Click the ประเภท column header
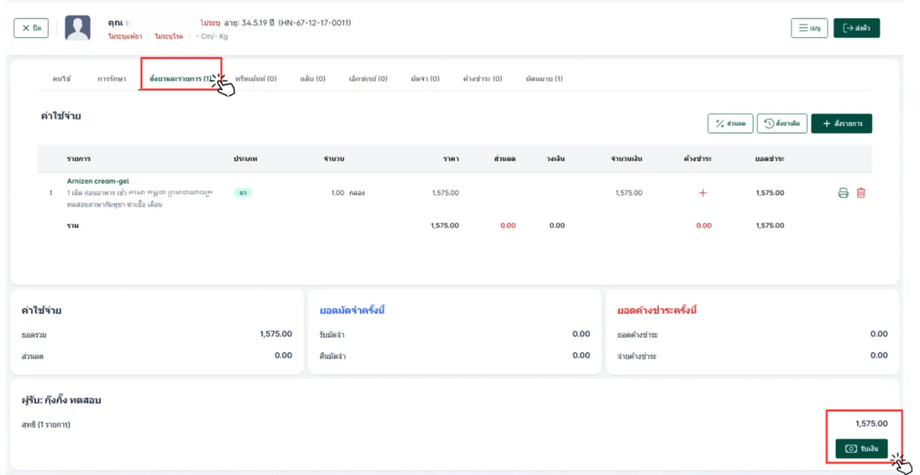920x475 pixels. pos(245,159)
